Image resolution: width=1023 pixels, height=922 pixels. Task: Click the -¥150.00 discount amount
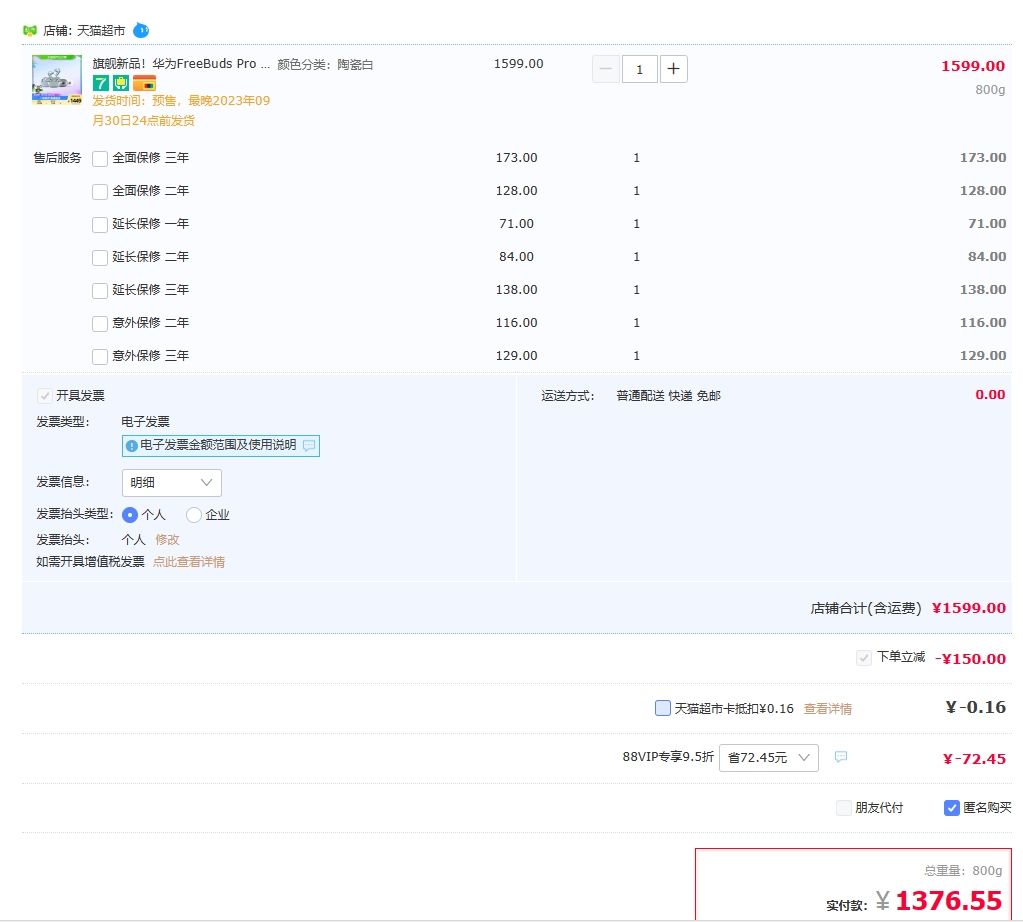(970, 658)
